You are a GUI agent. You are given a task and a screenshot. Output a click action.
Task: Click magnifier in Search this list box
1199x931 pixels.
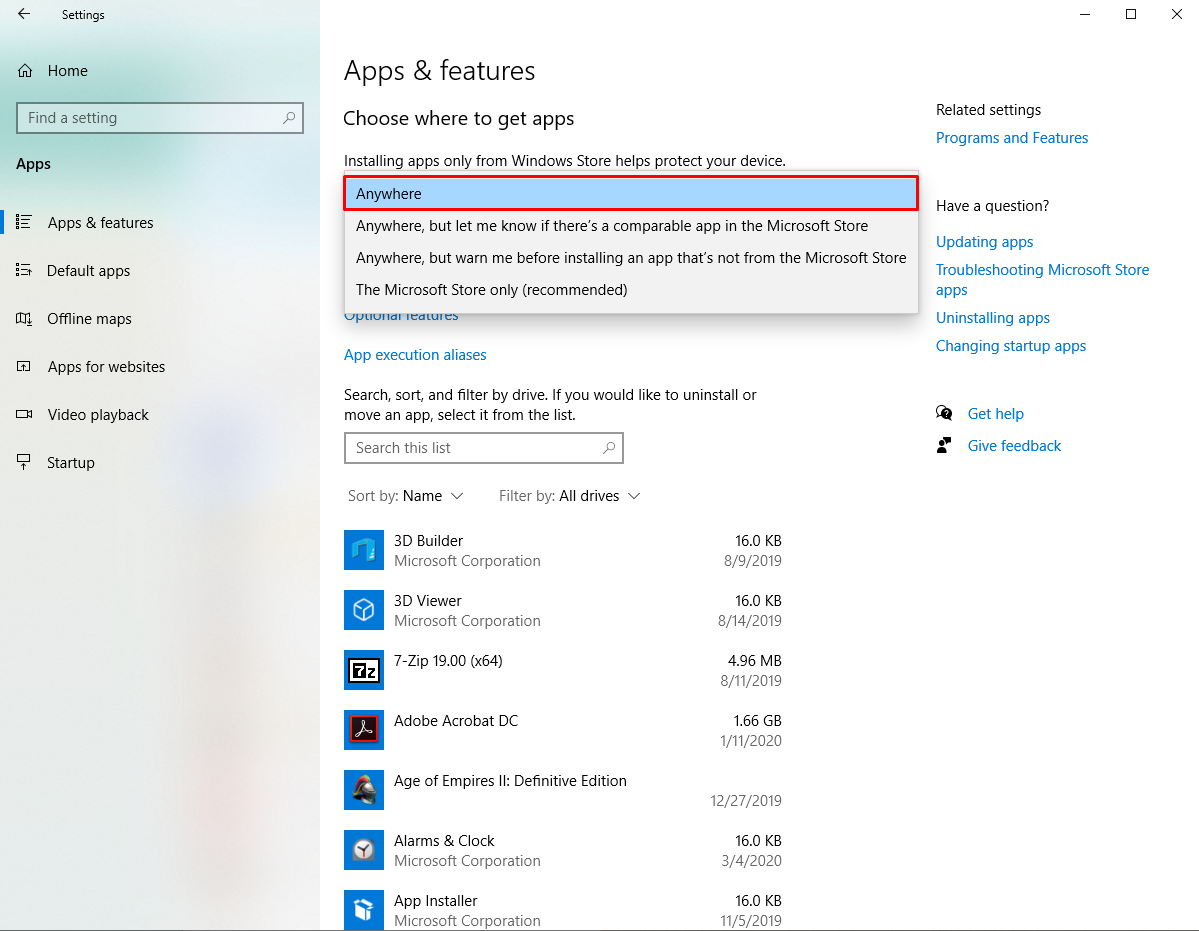[609, 448]
